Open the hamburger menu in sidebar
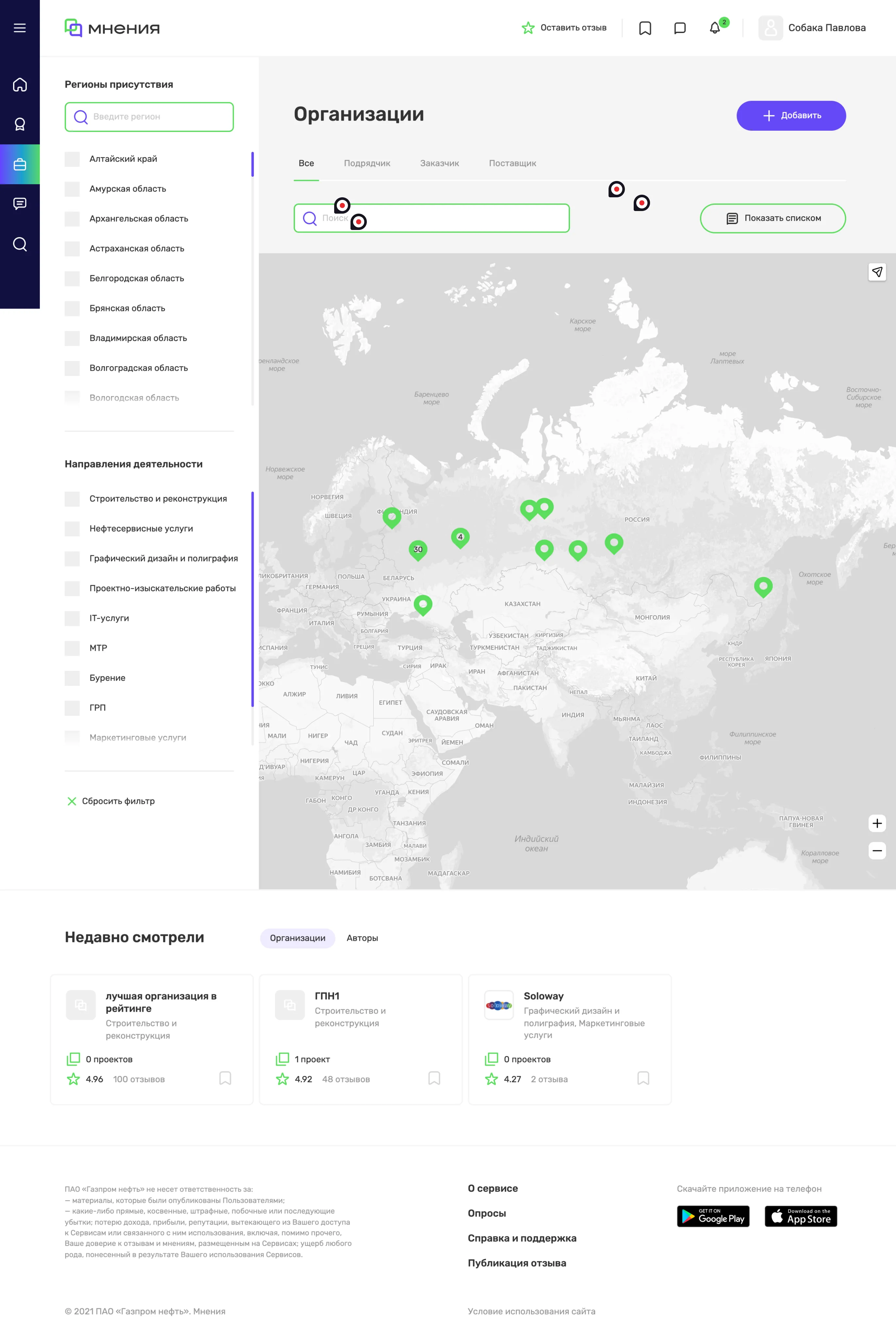 (x=19, y=27)
